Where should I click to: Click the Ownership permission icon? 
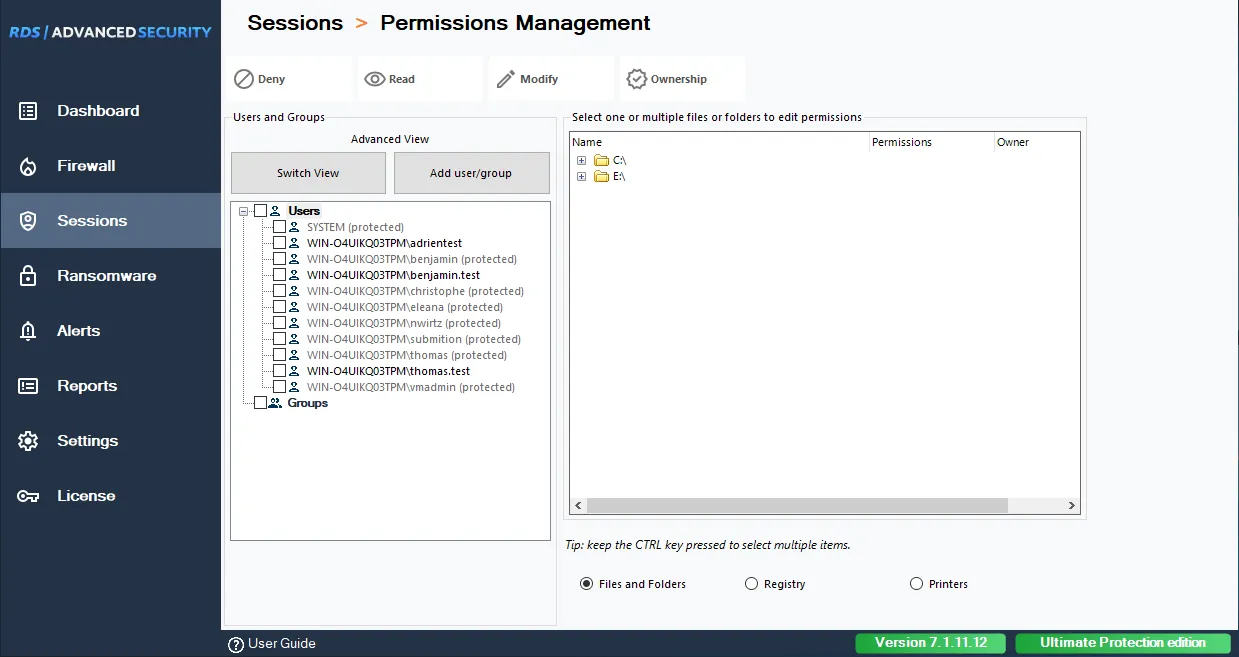[637, 78]
